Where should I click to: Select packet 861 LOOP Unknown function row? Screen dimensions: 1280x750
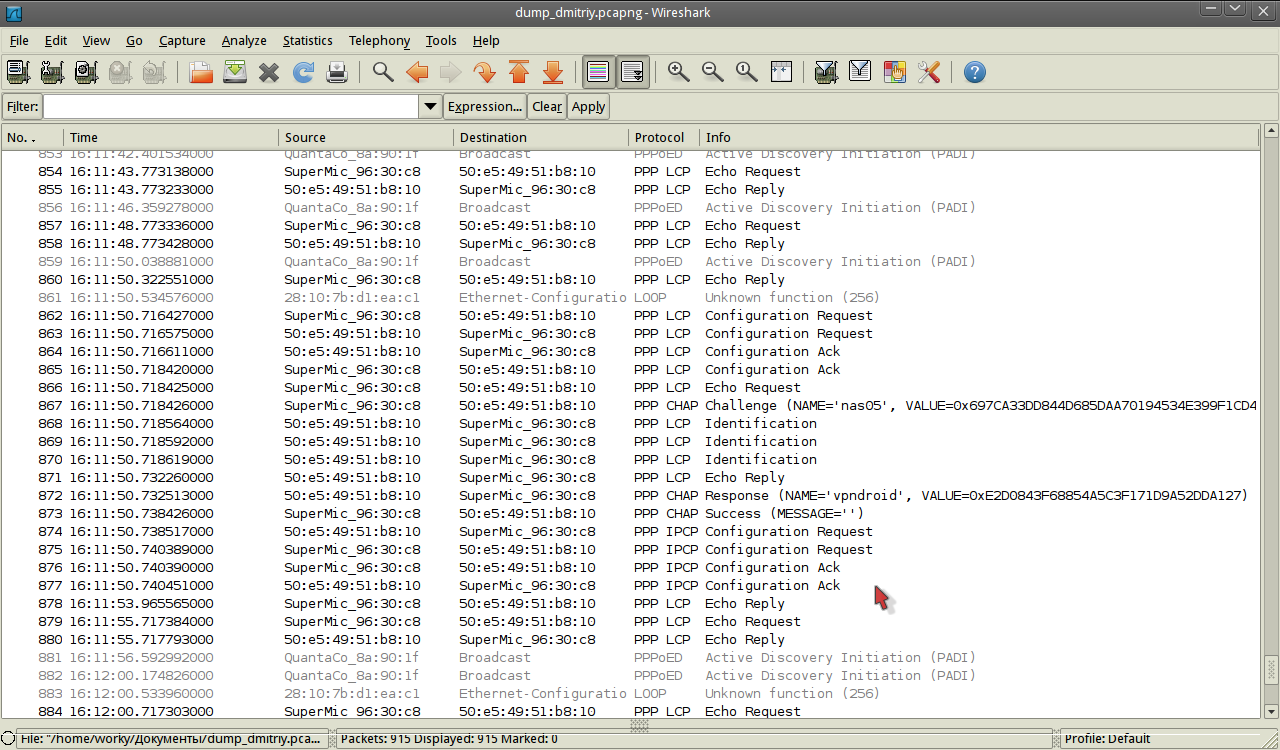point(630,297)
